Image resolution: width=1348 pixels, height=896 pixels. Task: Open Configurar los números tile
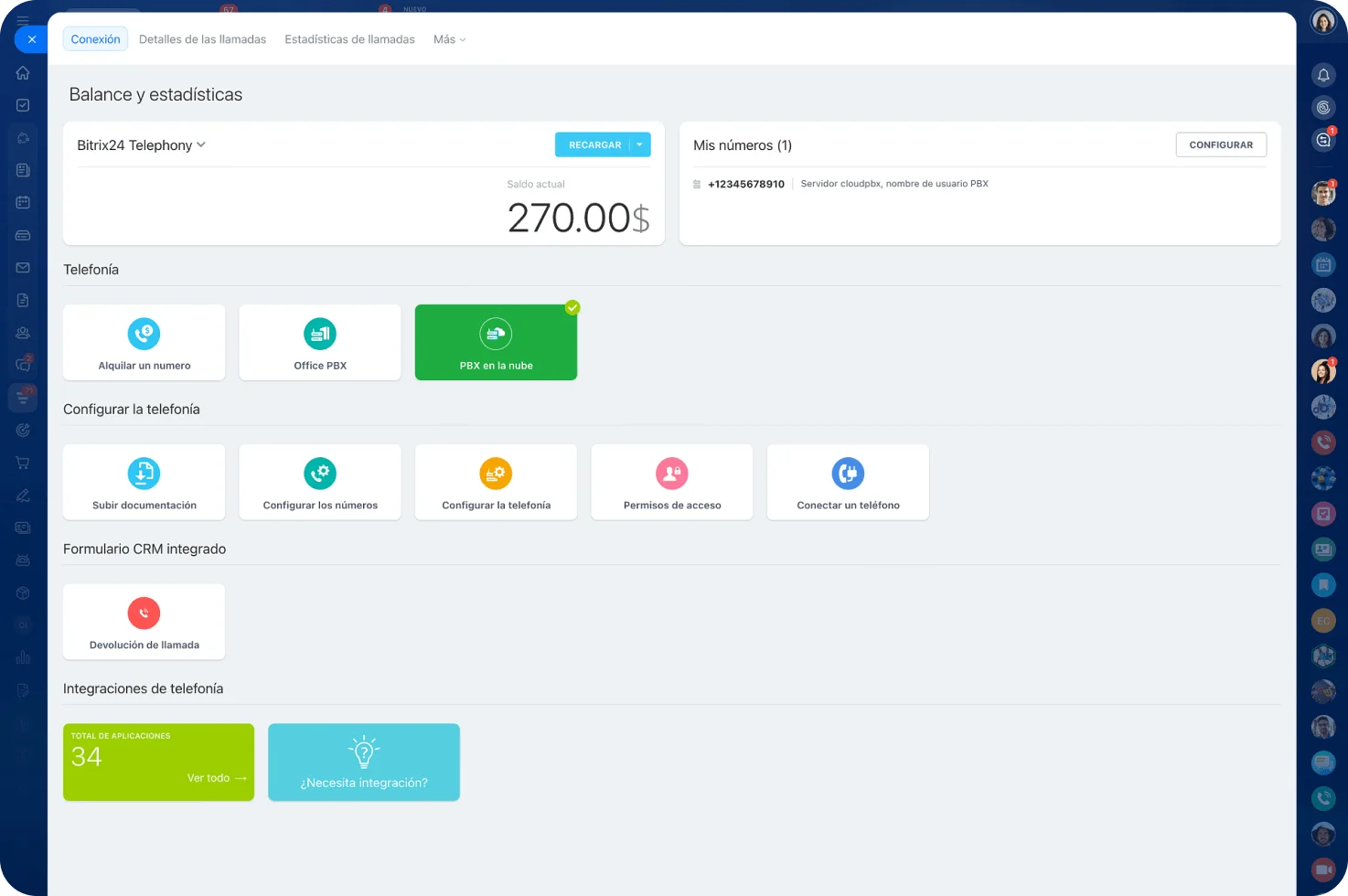[x=319, y=483]
